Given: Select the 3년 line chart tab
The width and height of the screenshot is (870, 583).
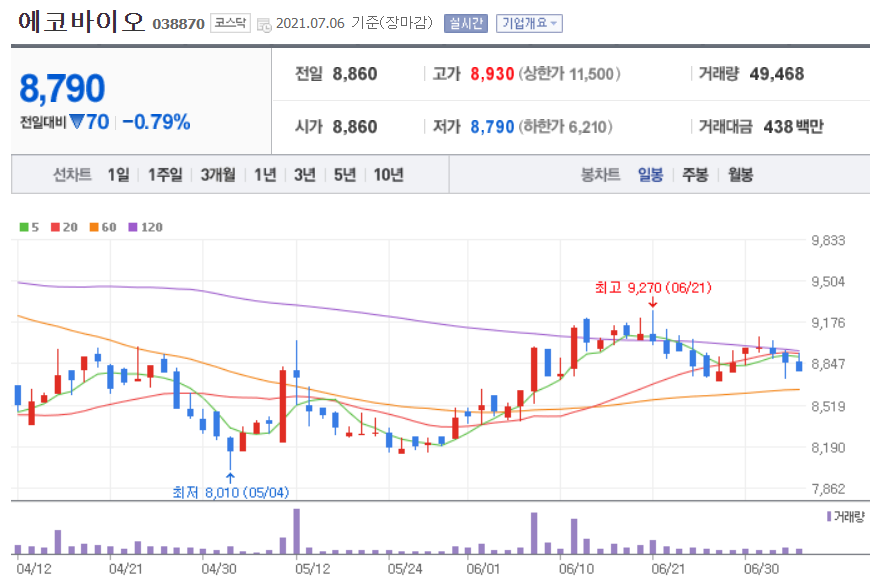Looking at the screenshot, I should point(305,175).
